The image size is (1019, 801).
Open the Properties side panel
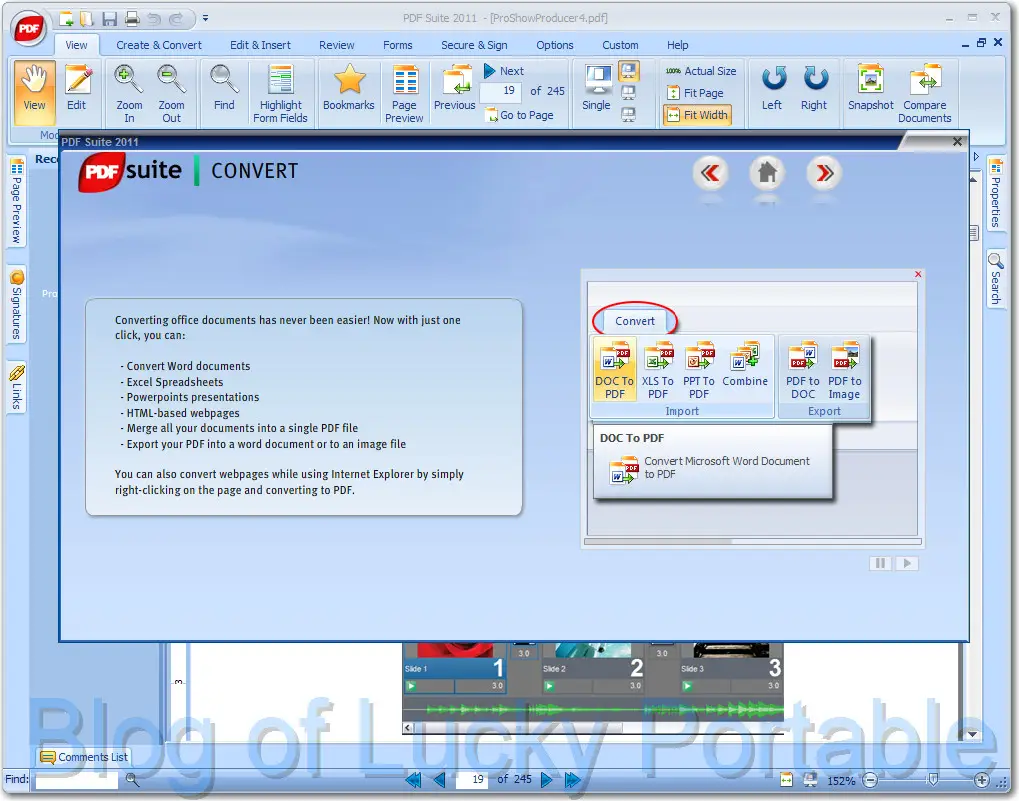click(995, 194)
